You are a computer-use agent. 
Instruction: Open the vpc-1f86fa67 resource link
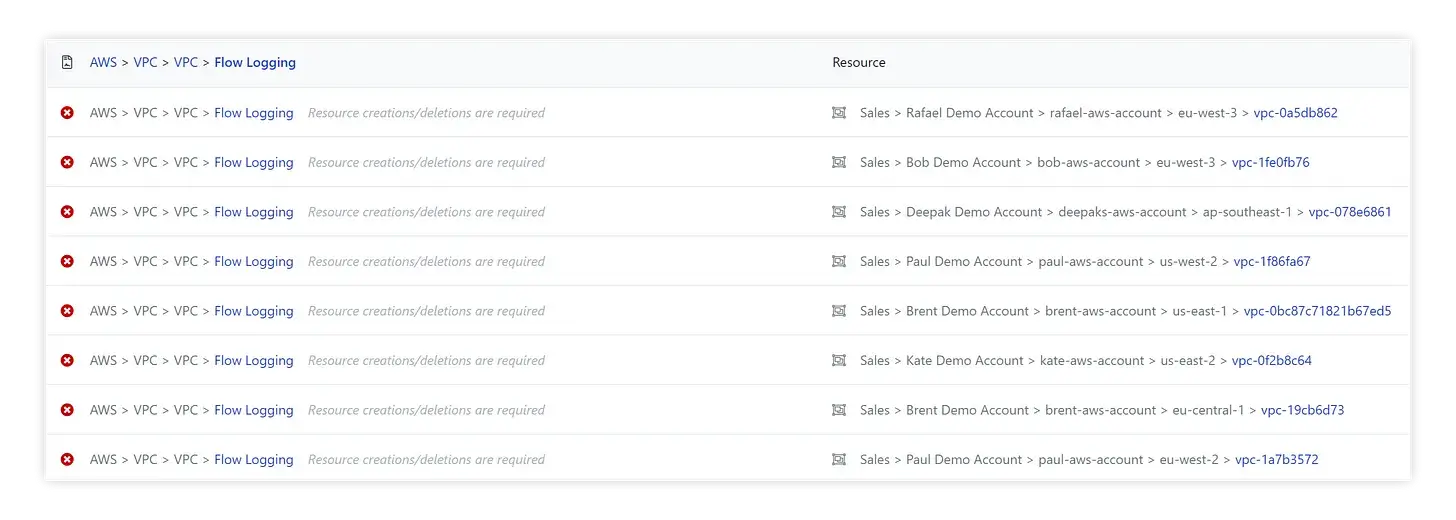pyautogui.click(x=1272, y=261)
